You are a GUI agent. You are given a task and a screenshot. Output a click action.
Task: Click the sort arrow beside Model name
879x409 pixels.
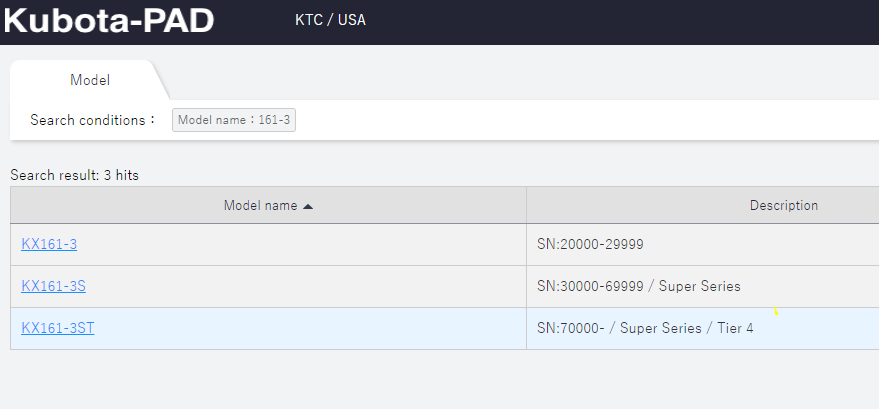[x=308, y=206]
